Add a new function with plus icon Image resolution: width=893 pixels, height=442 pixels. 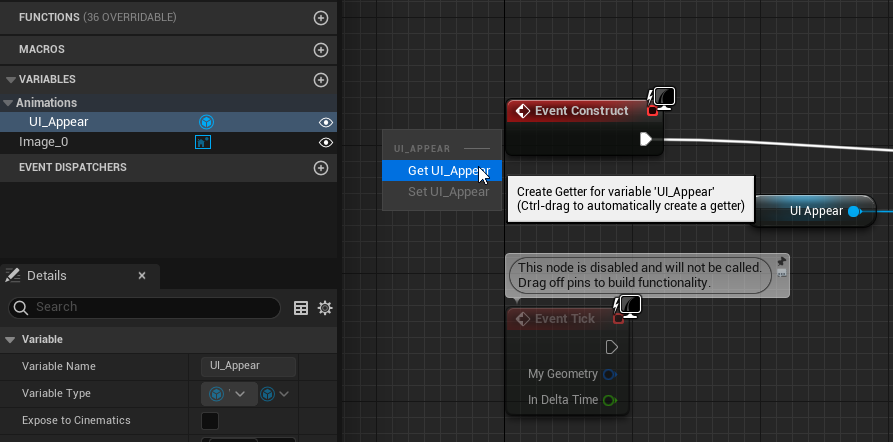click(321, 18)
